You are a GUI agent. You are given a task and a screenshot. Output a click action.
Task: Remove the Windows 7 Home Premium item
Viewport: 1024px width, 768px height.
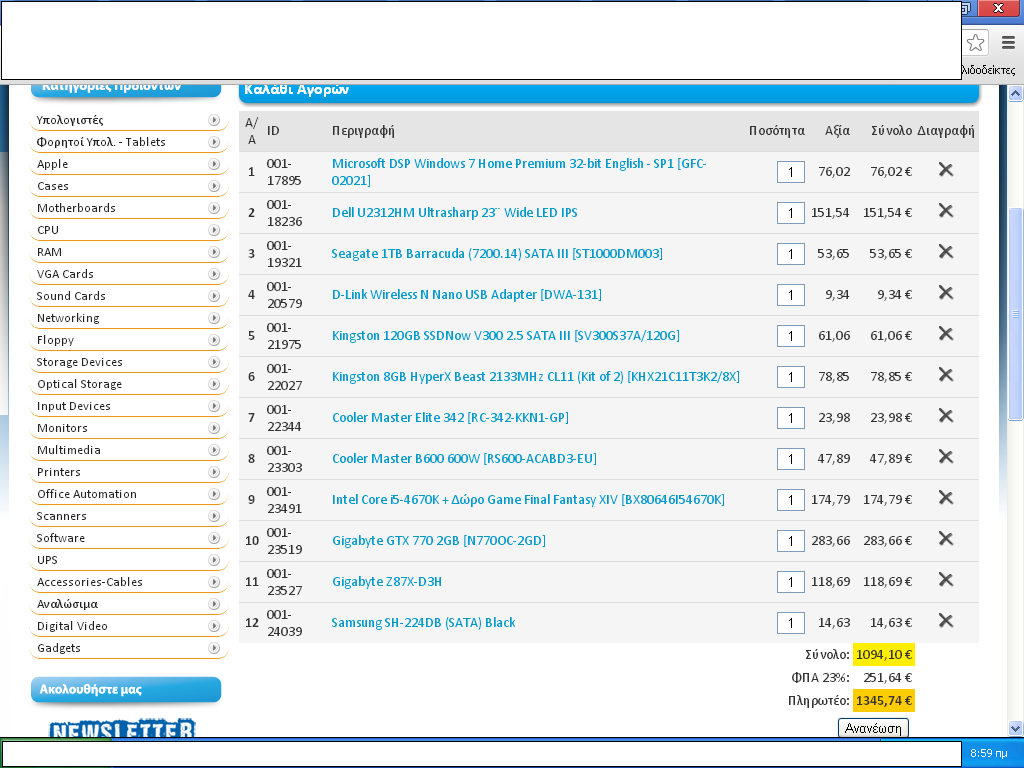(x=945, y=170)
